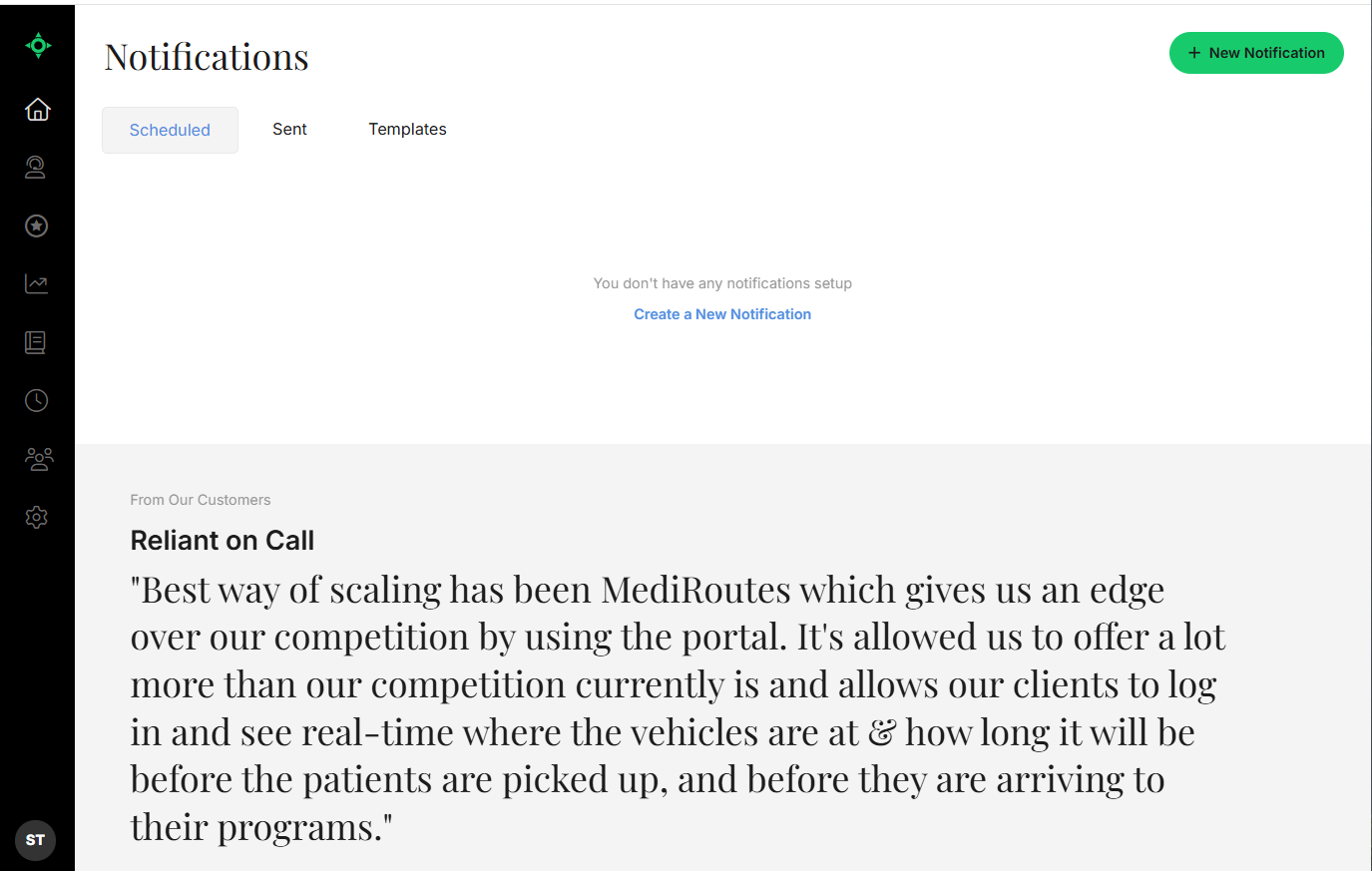Click the New Notification button

(1256, 53)
